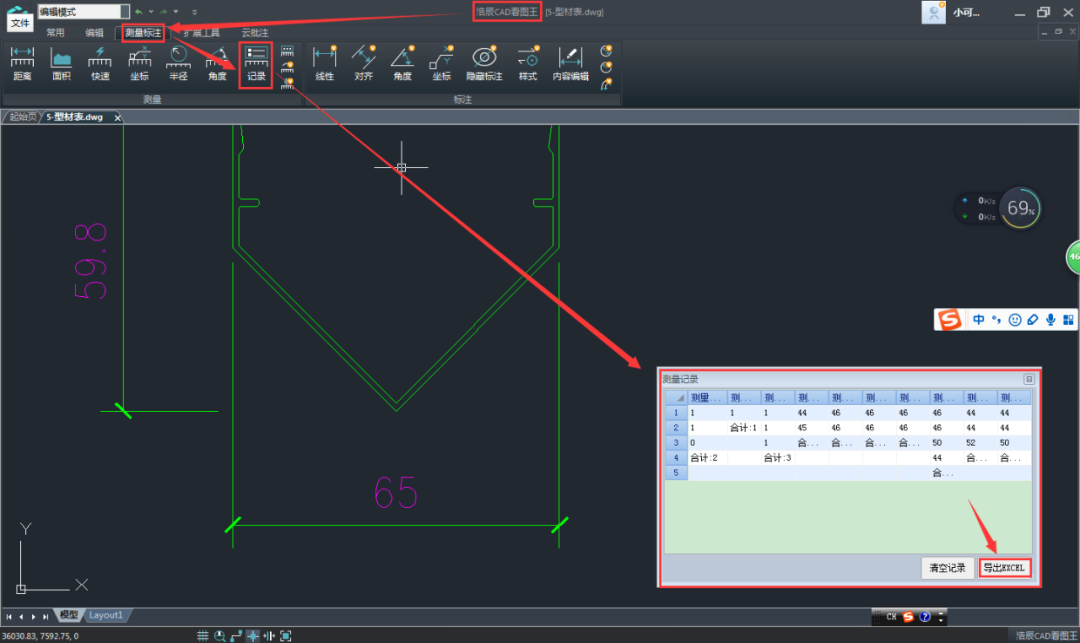Click the 隐藏标注 hide annotations tool
1080x643 pixels.
point(484,63)
